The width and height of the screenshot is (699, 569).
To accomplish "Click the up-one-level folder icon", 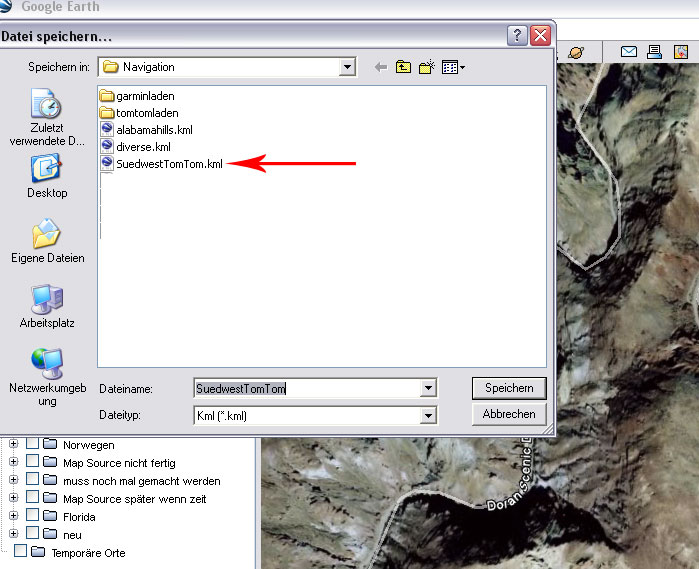I will tap(404, 67).
